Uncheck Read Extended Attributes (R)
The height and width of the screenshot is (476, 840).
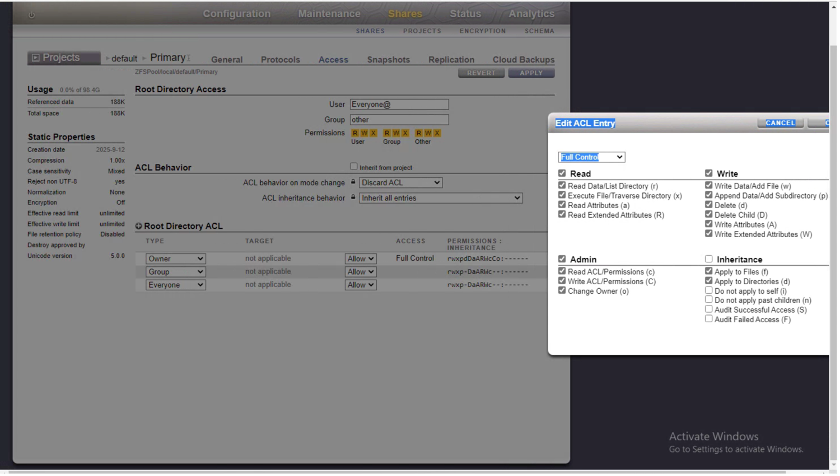pyautogui.click(x=562, y=214)
